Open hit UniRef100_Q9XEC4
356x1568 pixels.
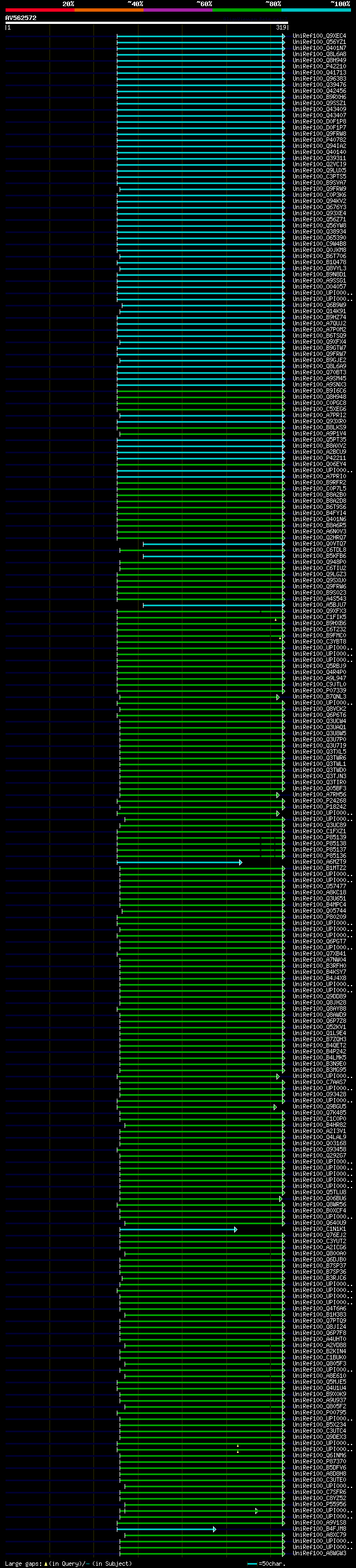point(319,36)
